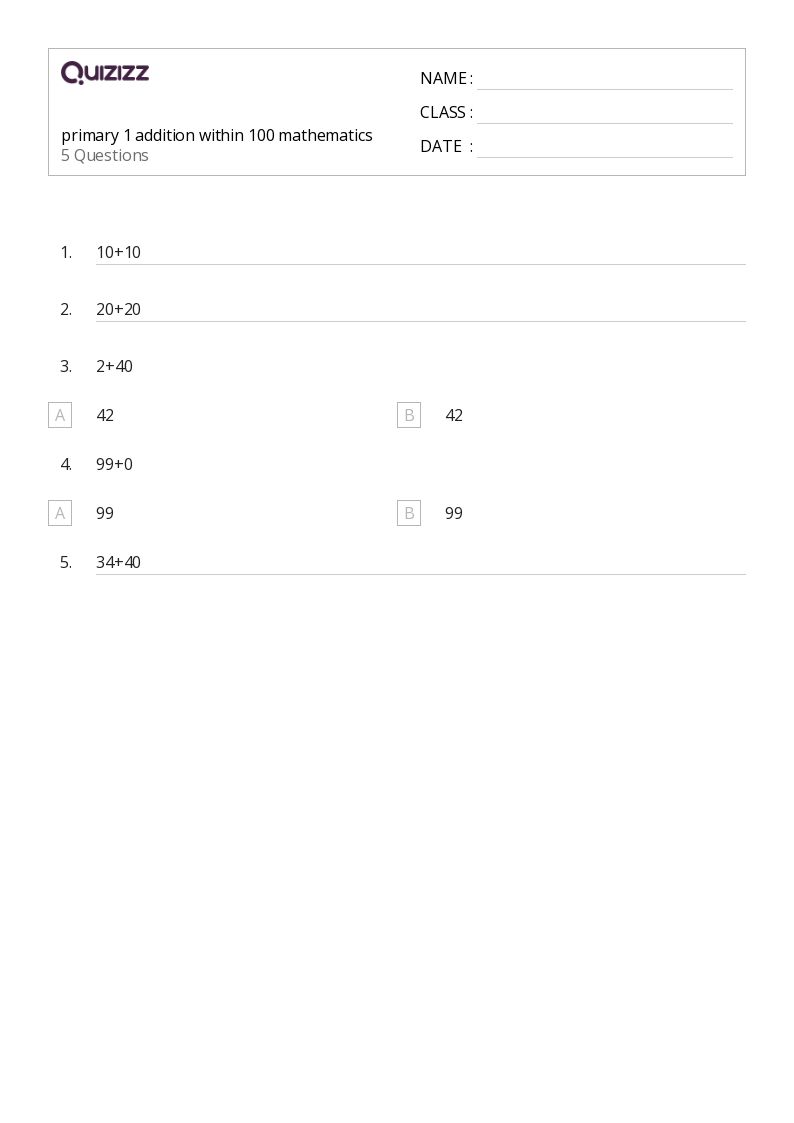Select option A box for question 3
The image size is (794, 1123).
60,415
